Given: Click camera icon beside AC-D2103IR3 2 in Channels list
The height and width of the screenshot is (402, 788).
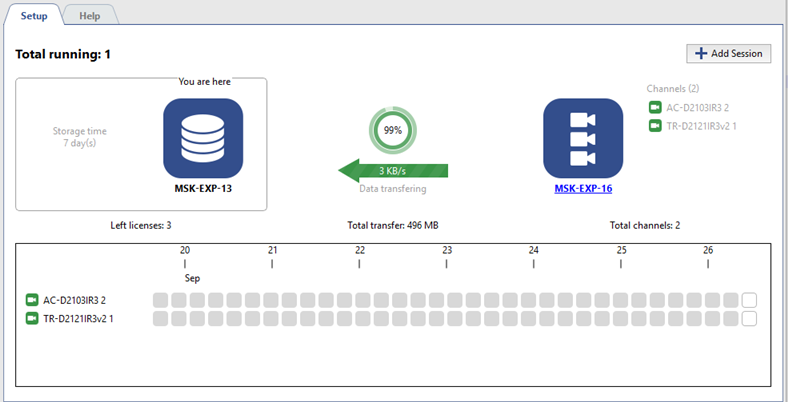Looking at the screenshot, I should pyautogui.click(x=655, y=107).
